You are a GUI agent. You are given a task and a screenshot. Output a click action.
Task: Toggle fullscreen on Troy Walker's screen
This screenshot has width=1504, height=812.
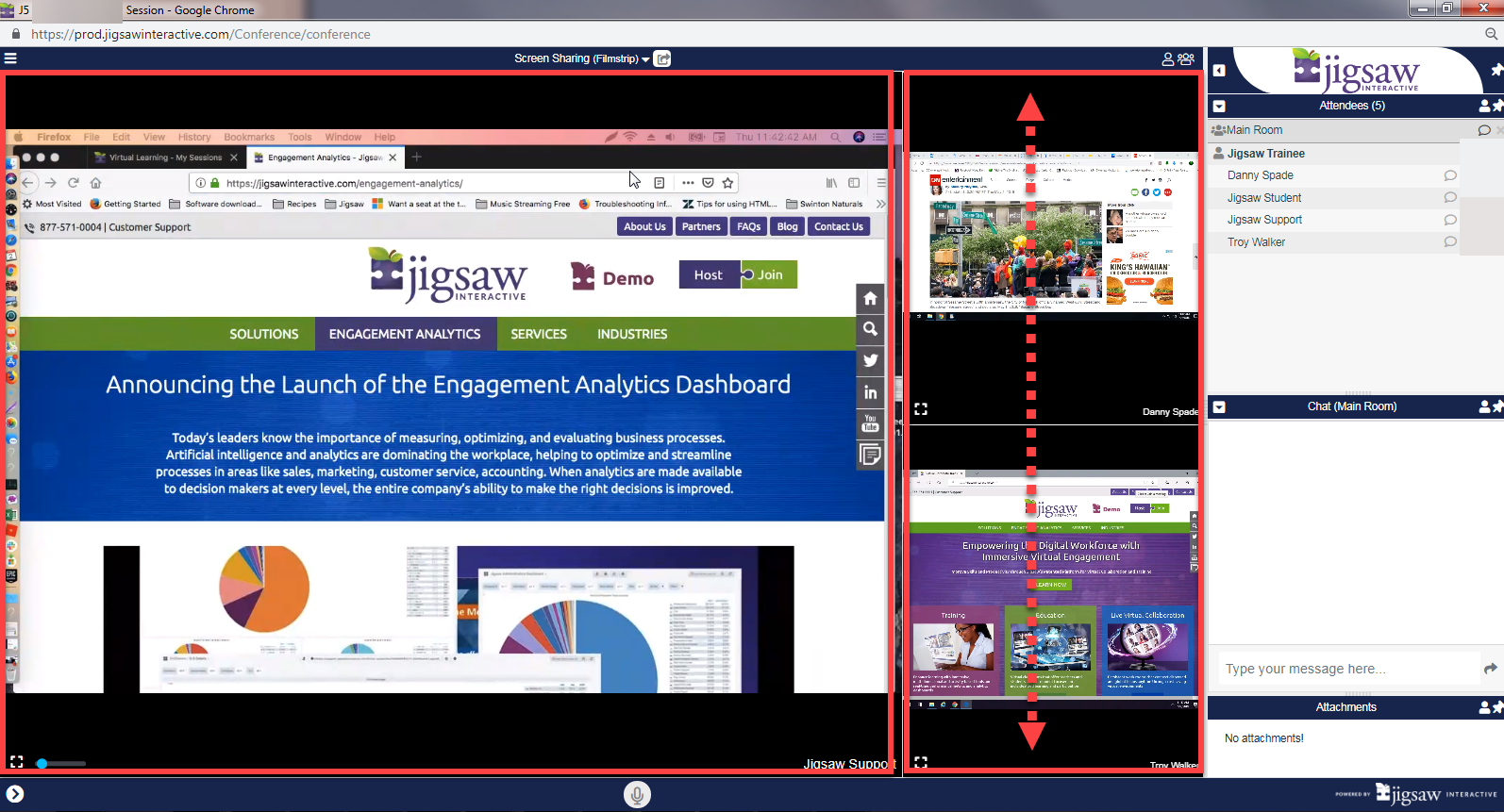click(921, 762)
